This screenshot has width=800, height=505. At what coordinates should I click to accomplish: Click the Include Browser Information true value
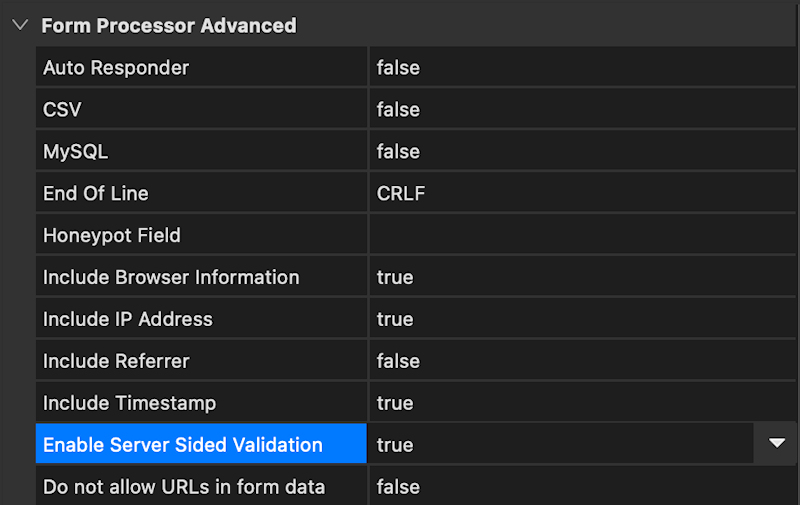(x=395, y=278)
